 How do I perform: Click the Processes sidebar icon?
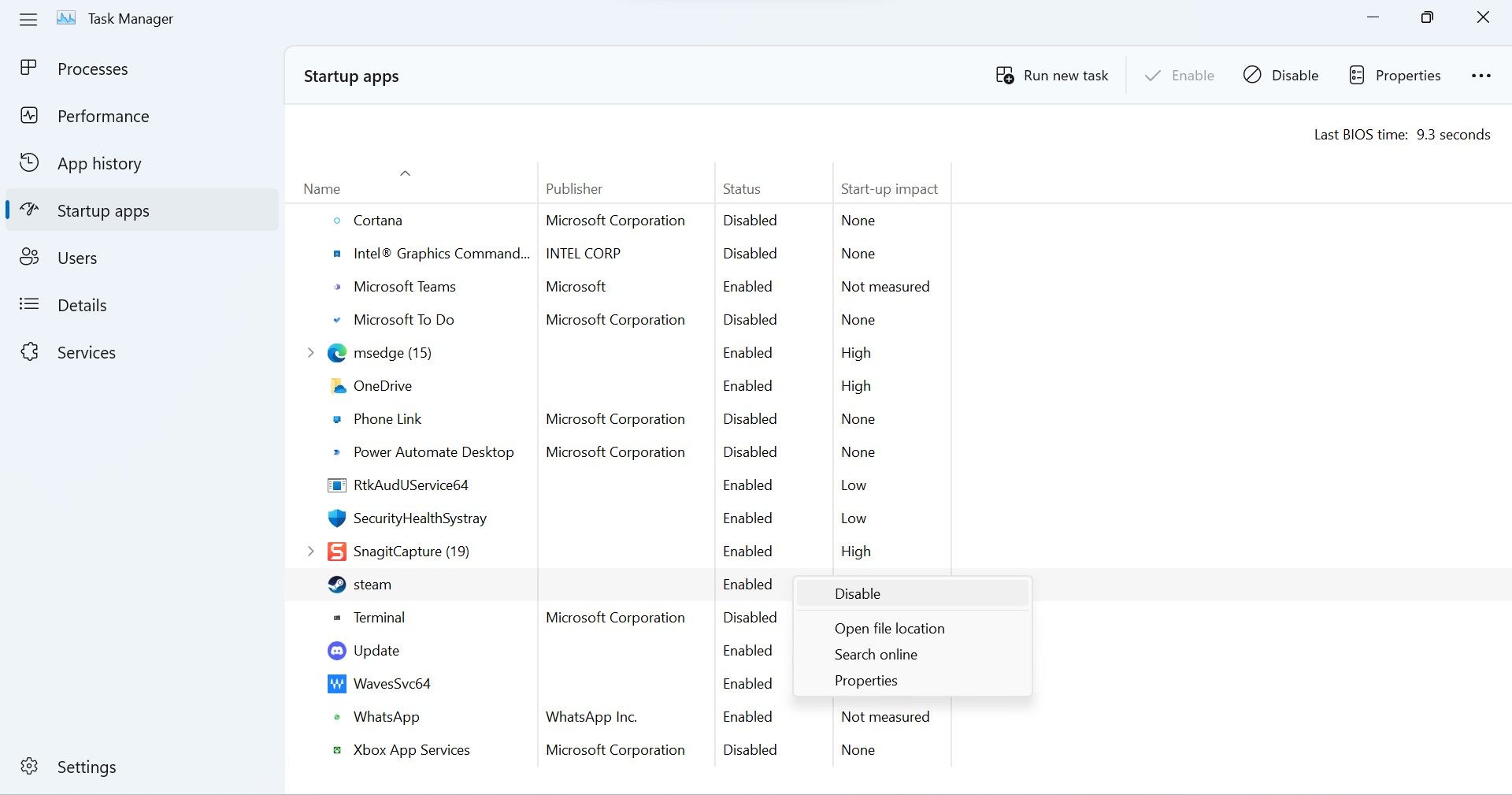point(29,69)
